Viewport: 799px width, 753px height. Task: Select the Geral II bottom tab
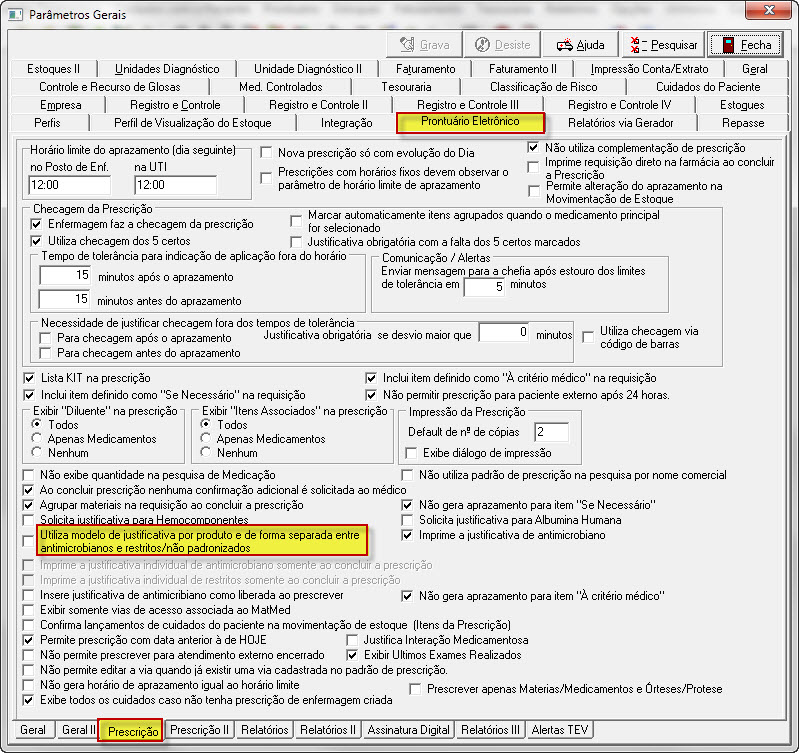(78, 730)
